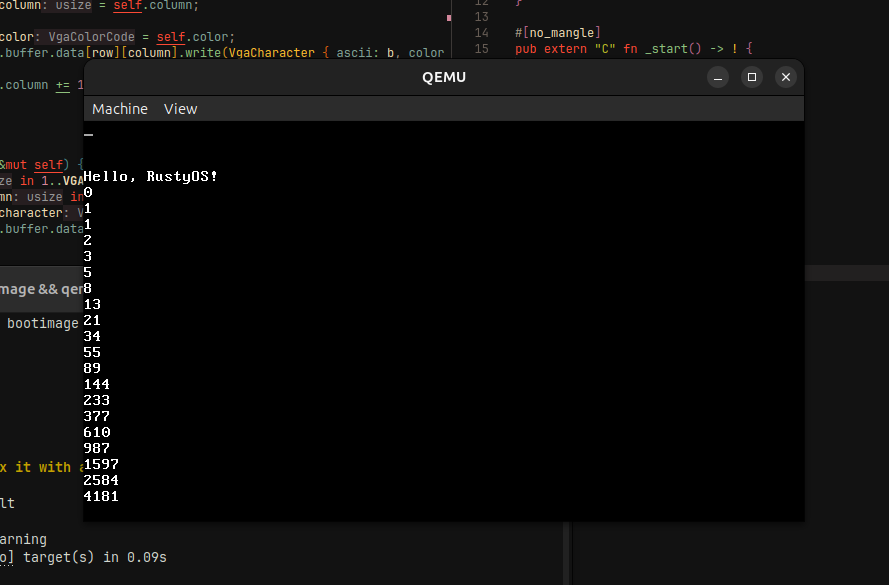Image resolution: width=889 pixels, height=585 pixels.
Task: Click the _start function name in editor
Action: (x=666, y=49)
